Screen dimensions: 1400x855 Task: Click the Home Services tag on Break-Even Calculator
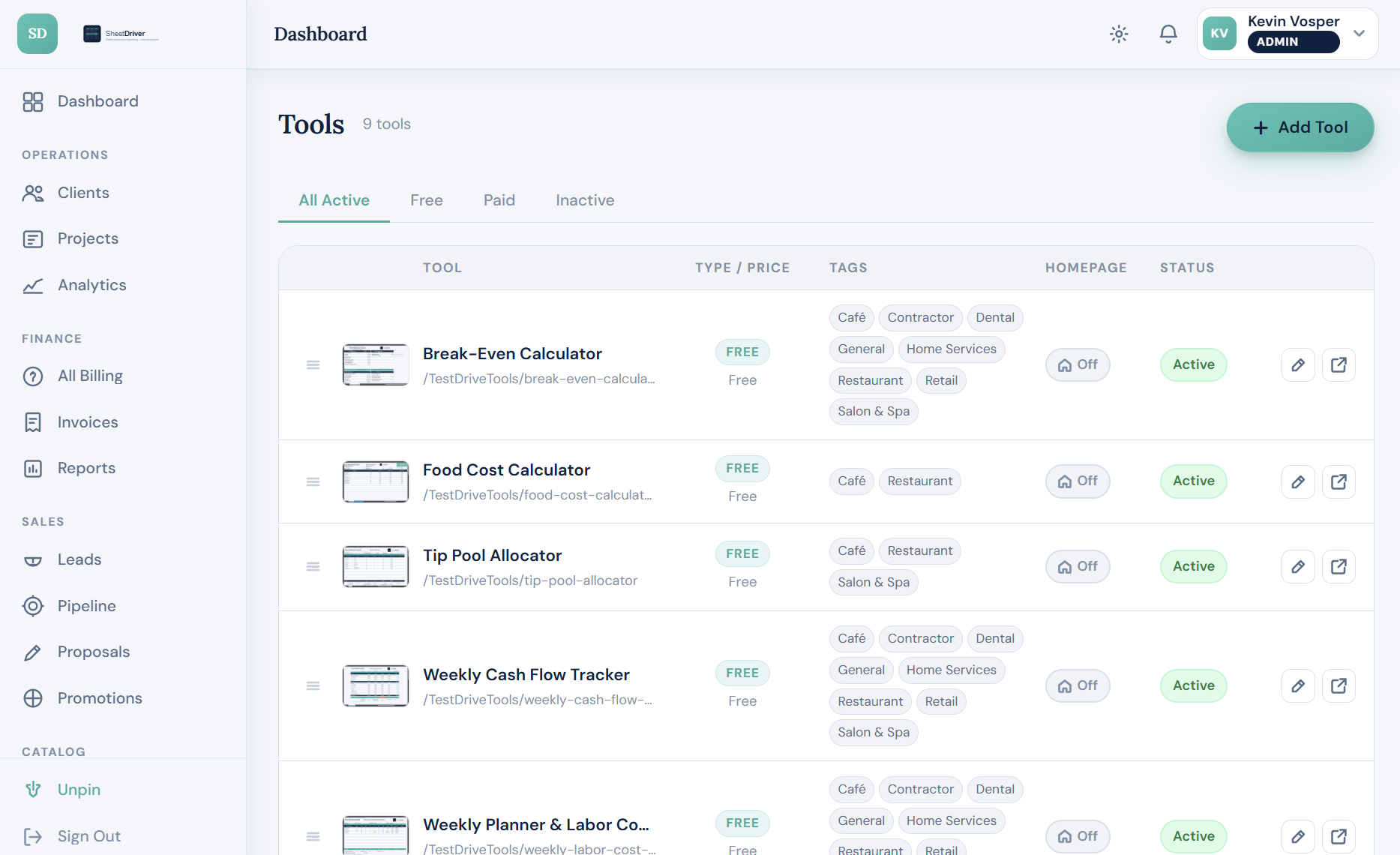[x=951, y=349]
